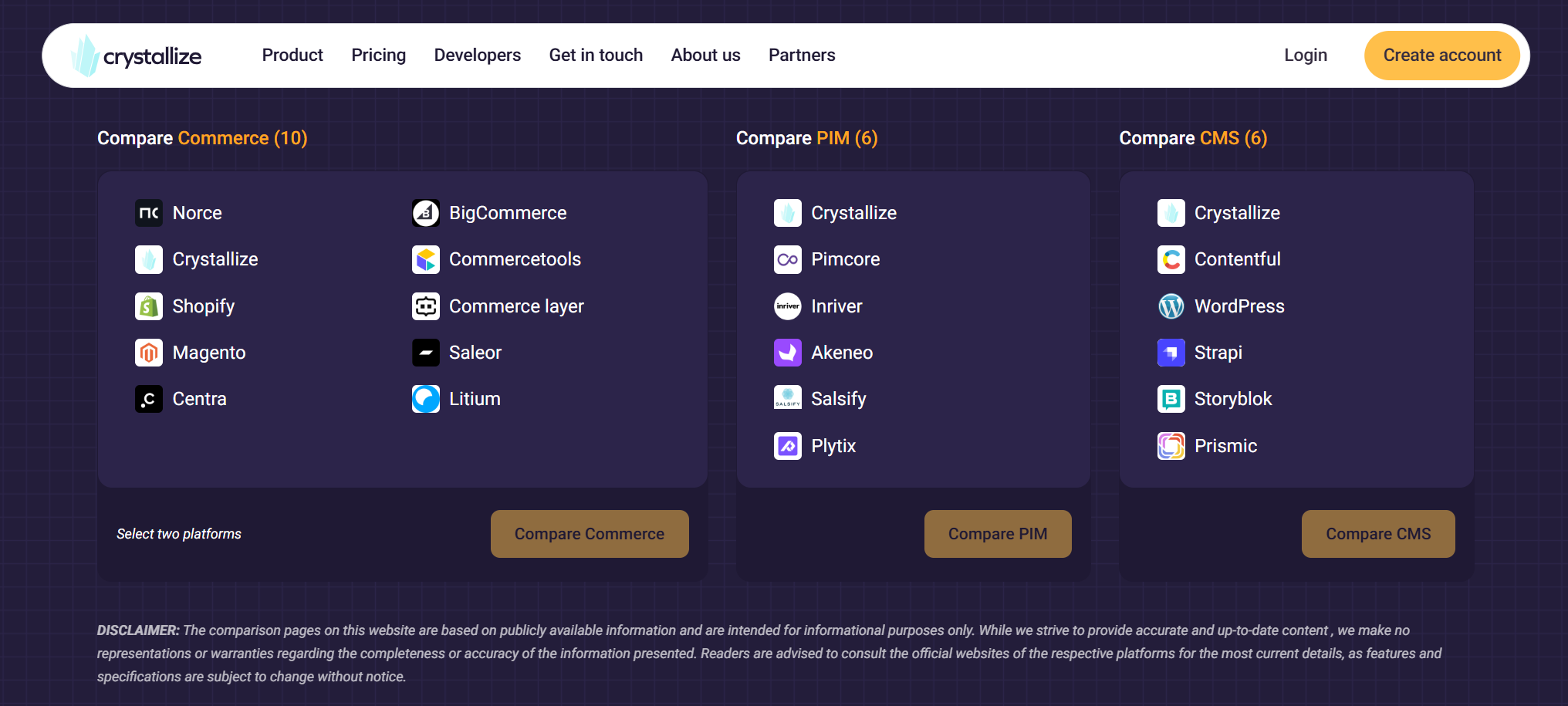Select the WordPress logo icon
The width and height of the screenshot is (1568, 706).
[x=1171, y=306]
